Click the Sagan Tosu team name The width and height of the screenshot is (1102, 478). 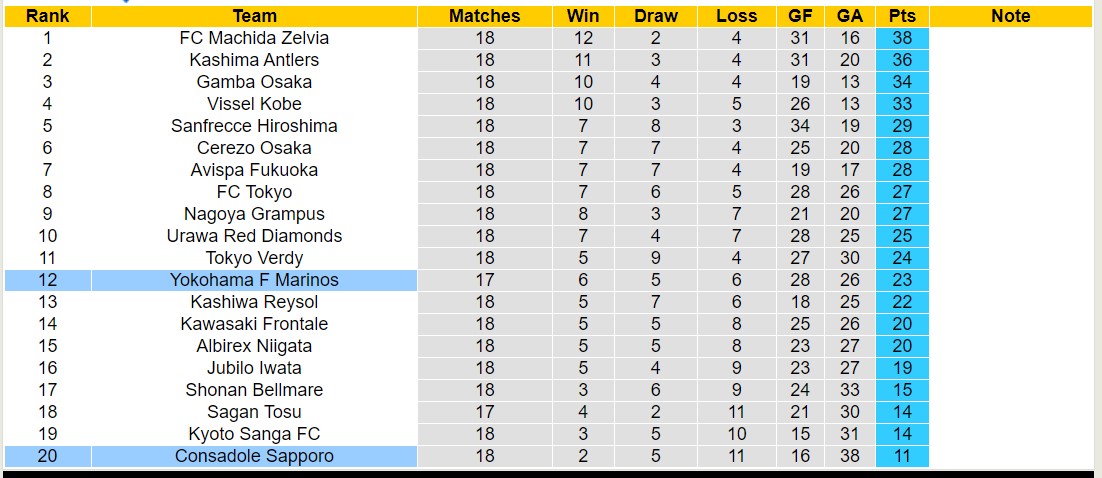coord(254,412)
